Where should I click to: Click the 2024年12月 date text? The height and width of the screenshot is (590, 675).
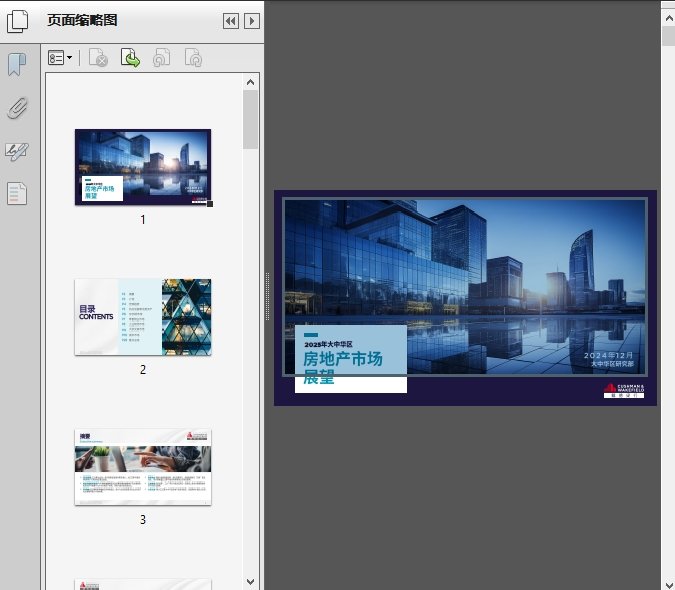[x=608, y=355]
